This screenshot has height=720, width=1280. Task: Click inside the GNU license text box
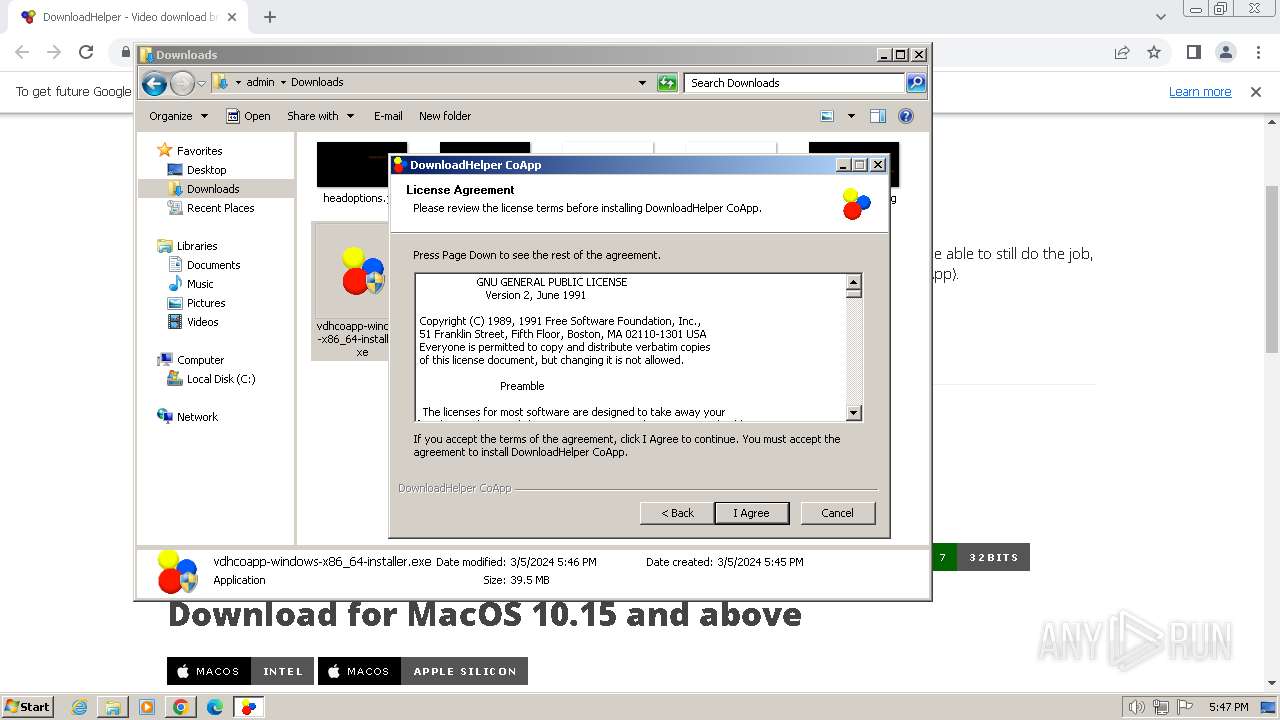[x=630, y=347]
